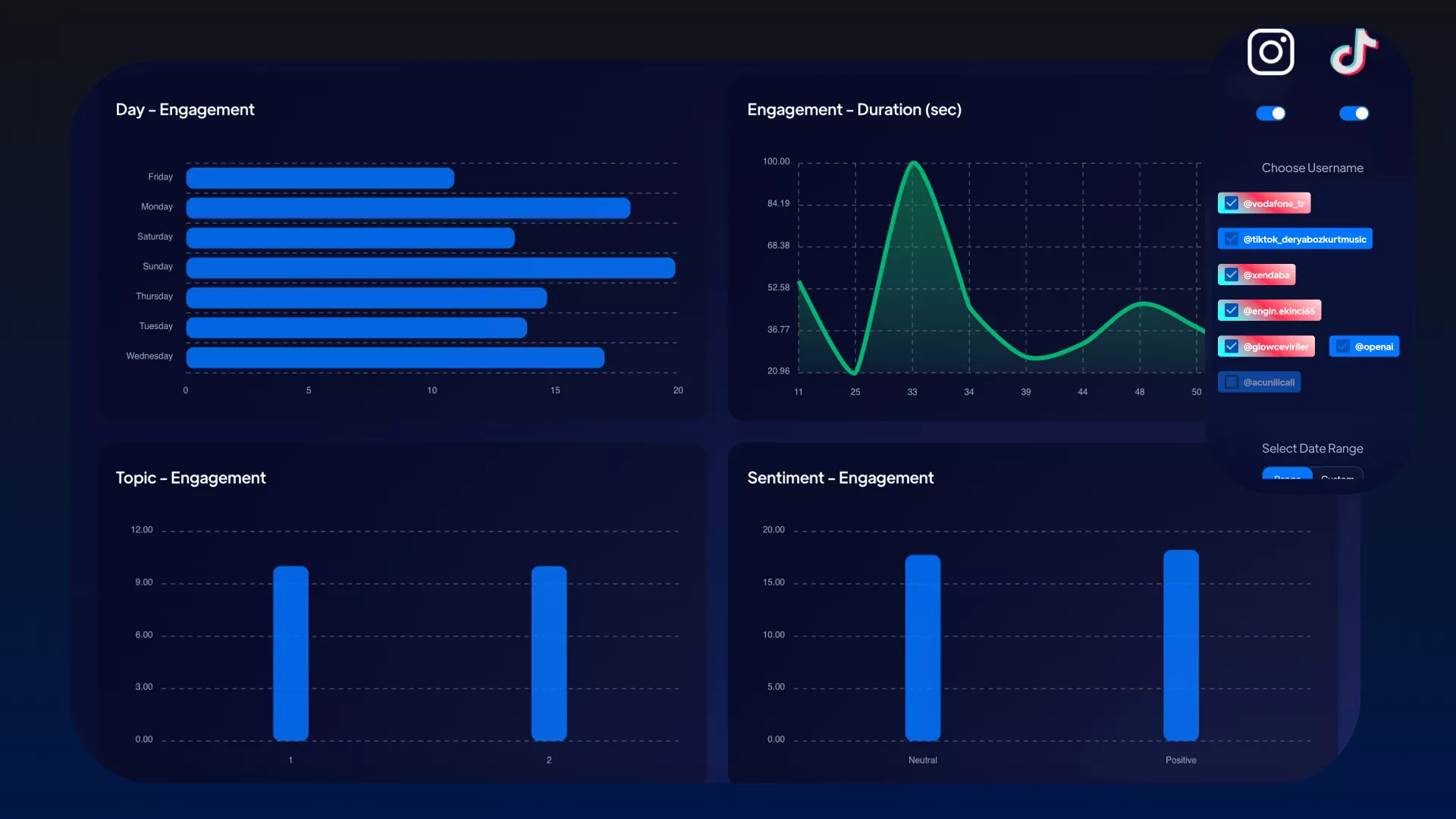Uncheck the @vodafone_tr username
The width and height of the screenshot is (1456, 819).
click(1232, 203)
